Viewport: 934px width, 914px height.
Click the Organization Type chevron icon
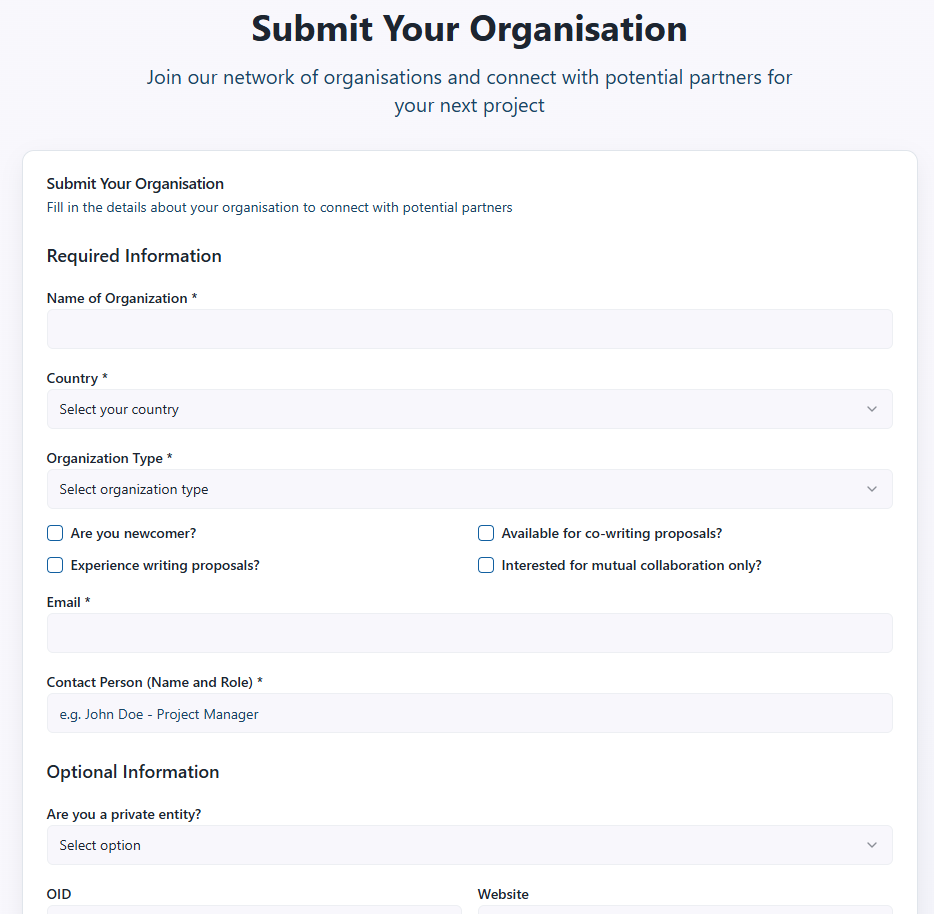point(872,489)
